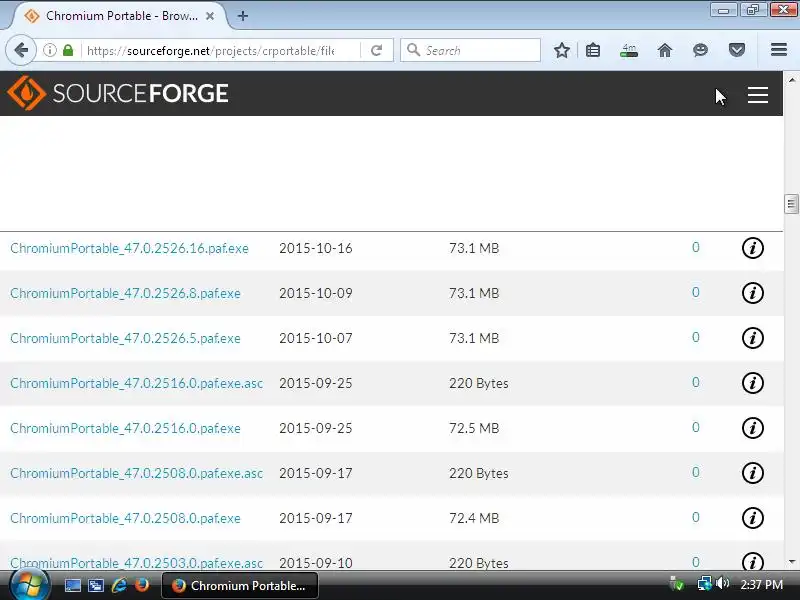
Task: Switch to Chromium Portable... taskbar button
Action: [x=240, y=586]
